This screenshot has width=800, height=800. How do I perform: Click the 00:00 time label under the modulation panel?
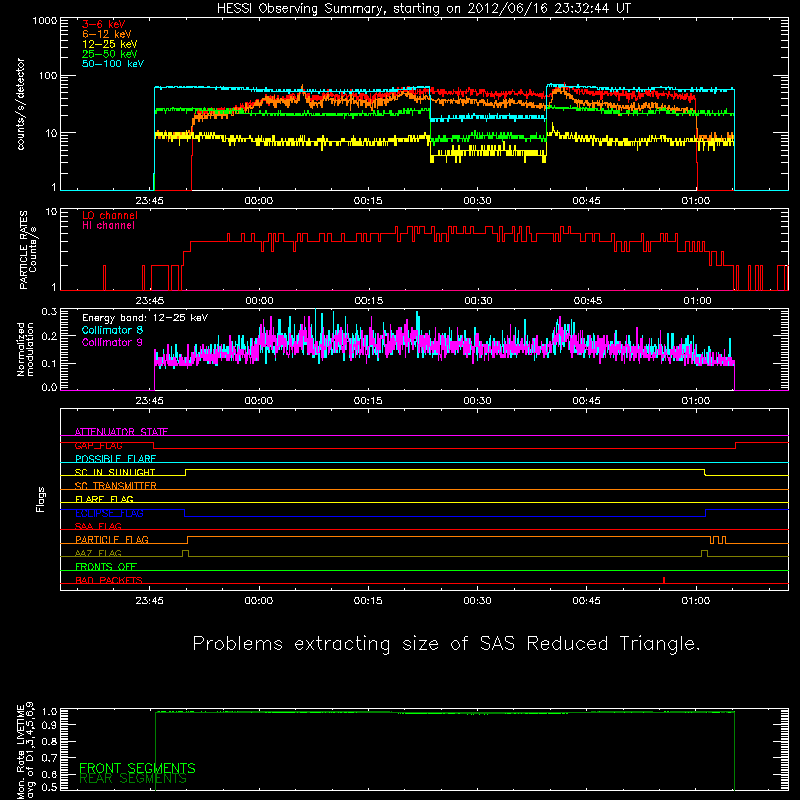(259, 401)
